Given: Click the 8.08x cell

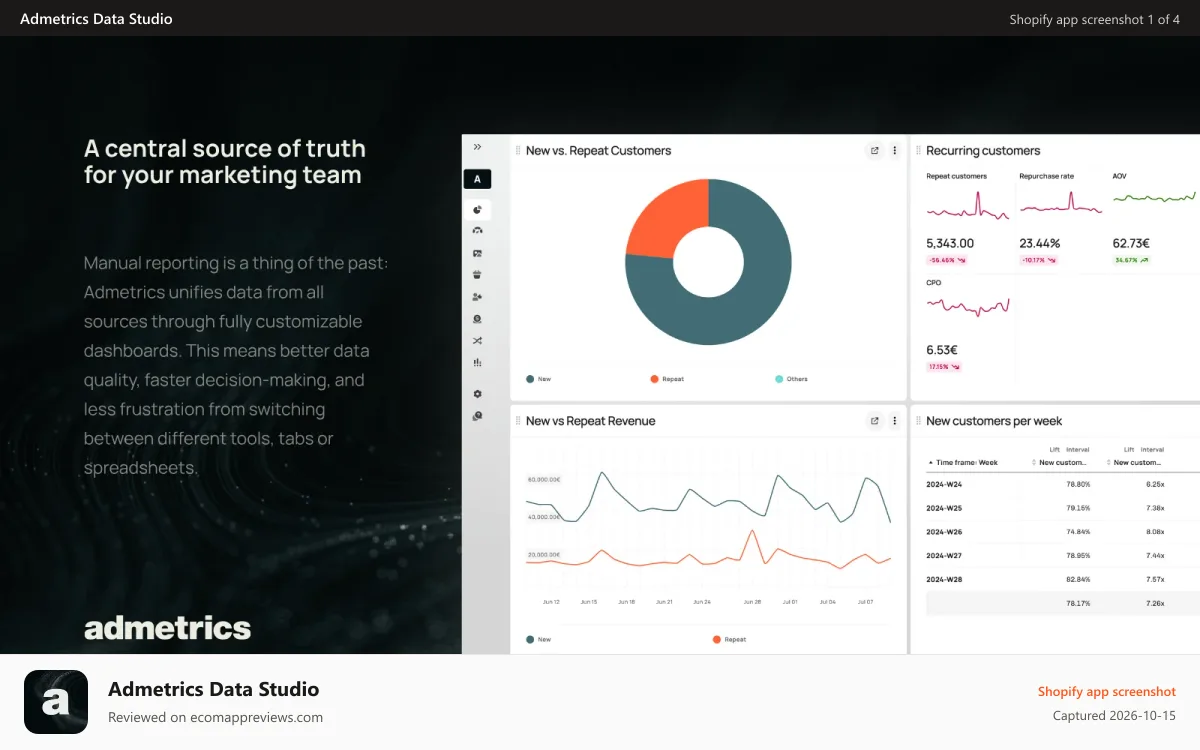Looking at the screenshot, I should pyautogui.click(x=1155, y=532).
